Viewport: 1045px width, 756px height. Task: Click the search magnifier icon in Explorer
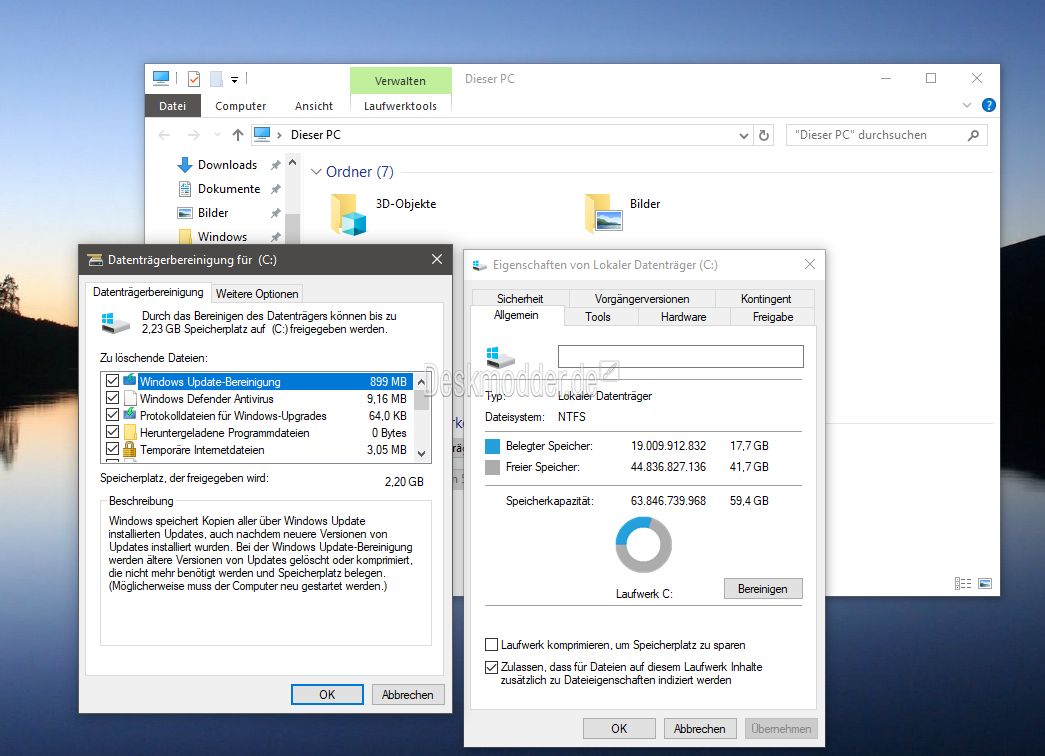973,135
